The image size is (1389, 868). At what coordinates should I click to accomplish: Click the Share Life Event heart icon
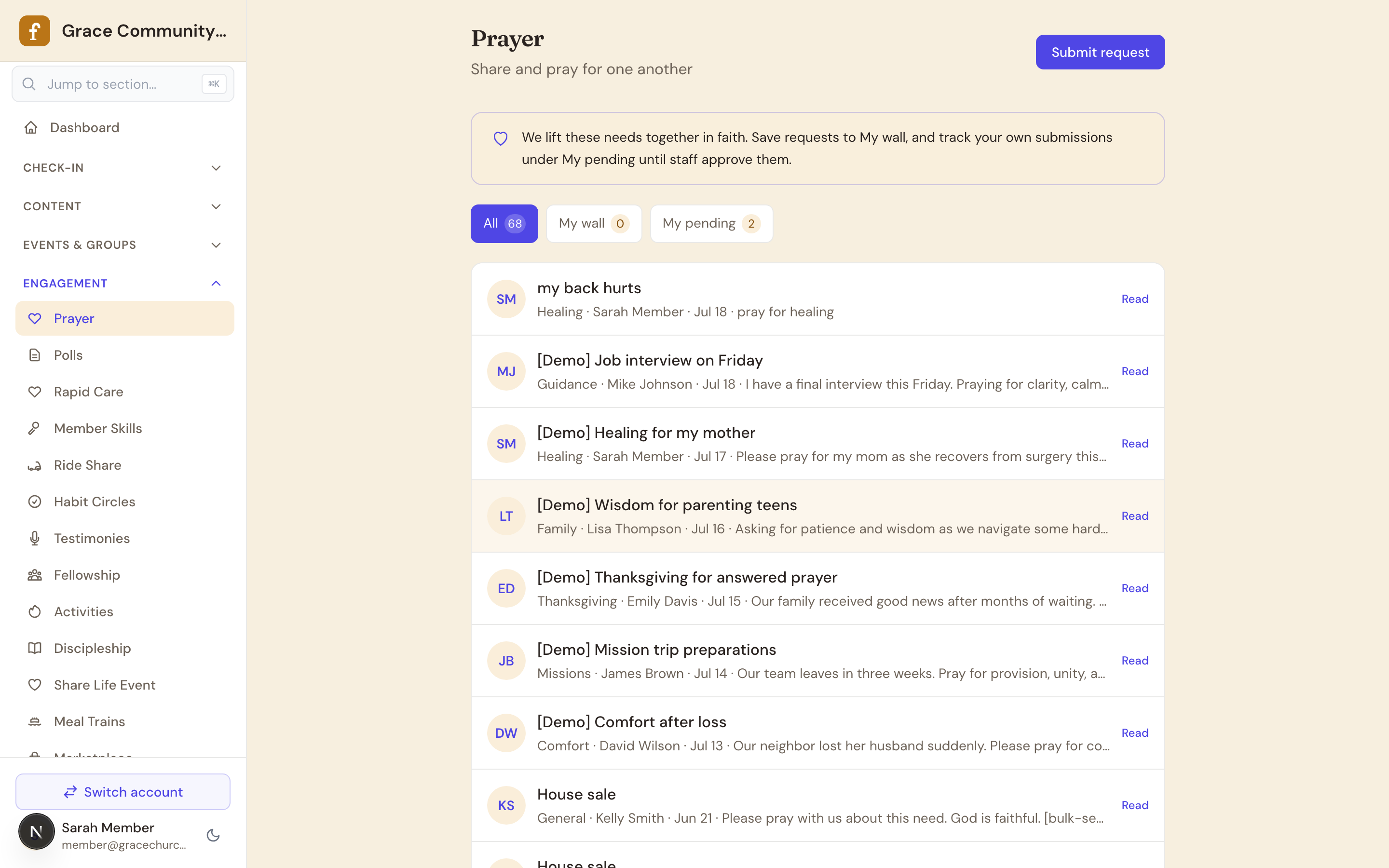click(x=35, y=685)
